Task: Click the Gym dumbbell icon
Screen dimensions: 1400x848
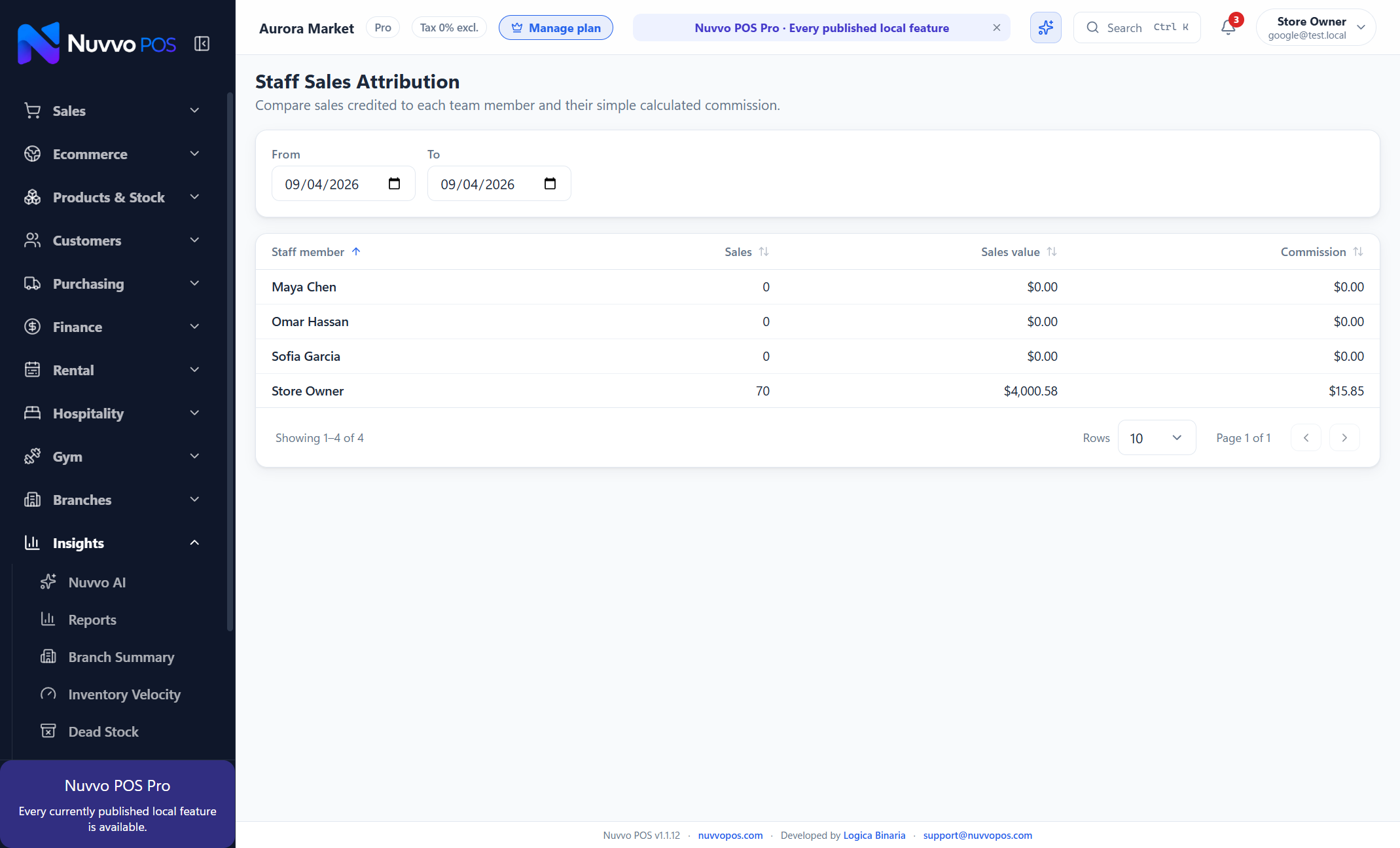Action: click(x=32, y=456)
